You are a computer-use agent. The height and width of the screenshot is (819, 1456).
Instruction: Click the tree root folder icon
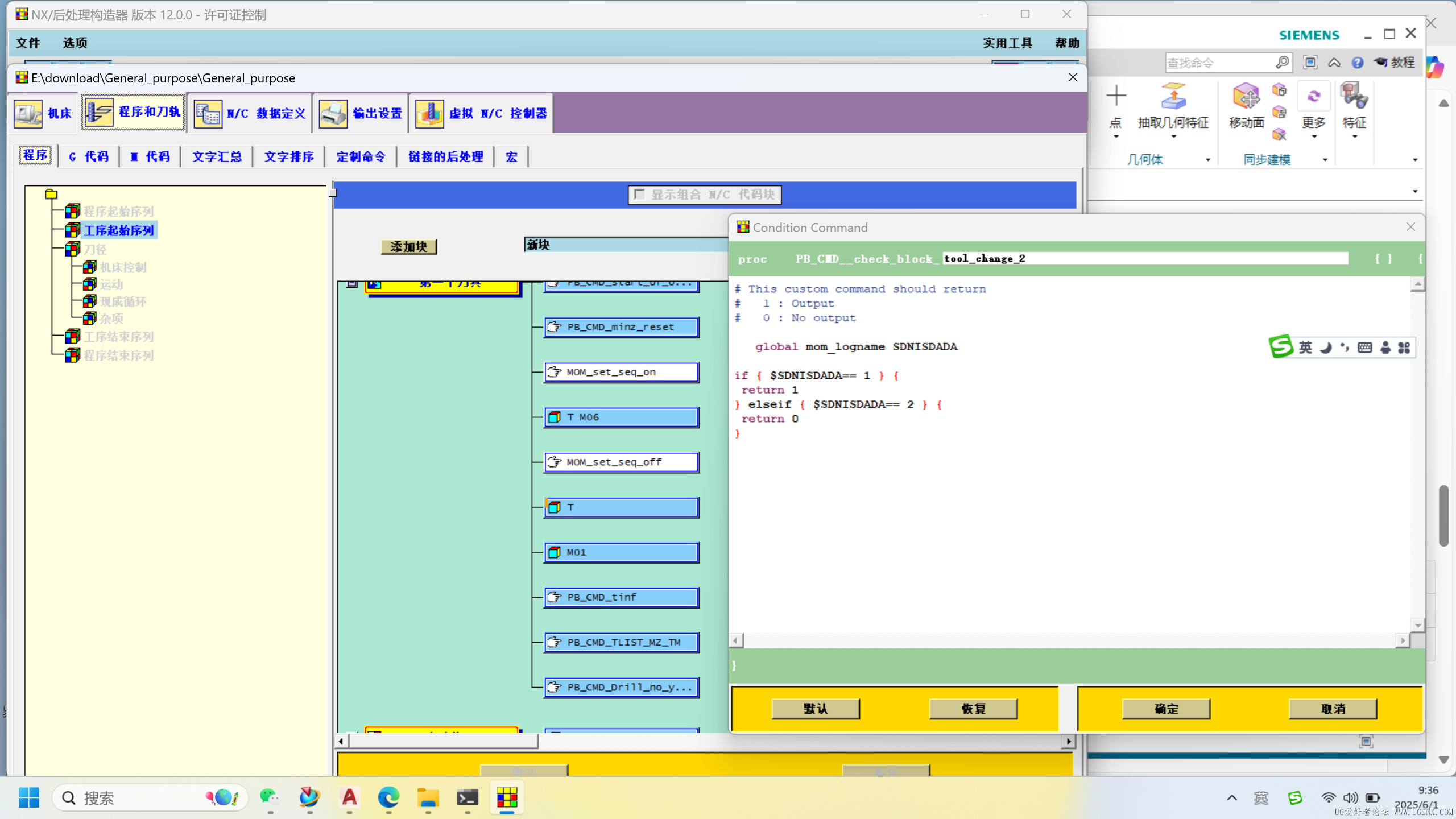51,194
